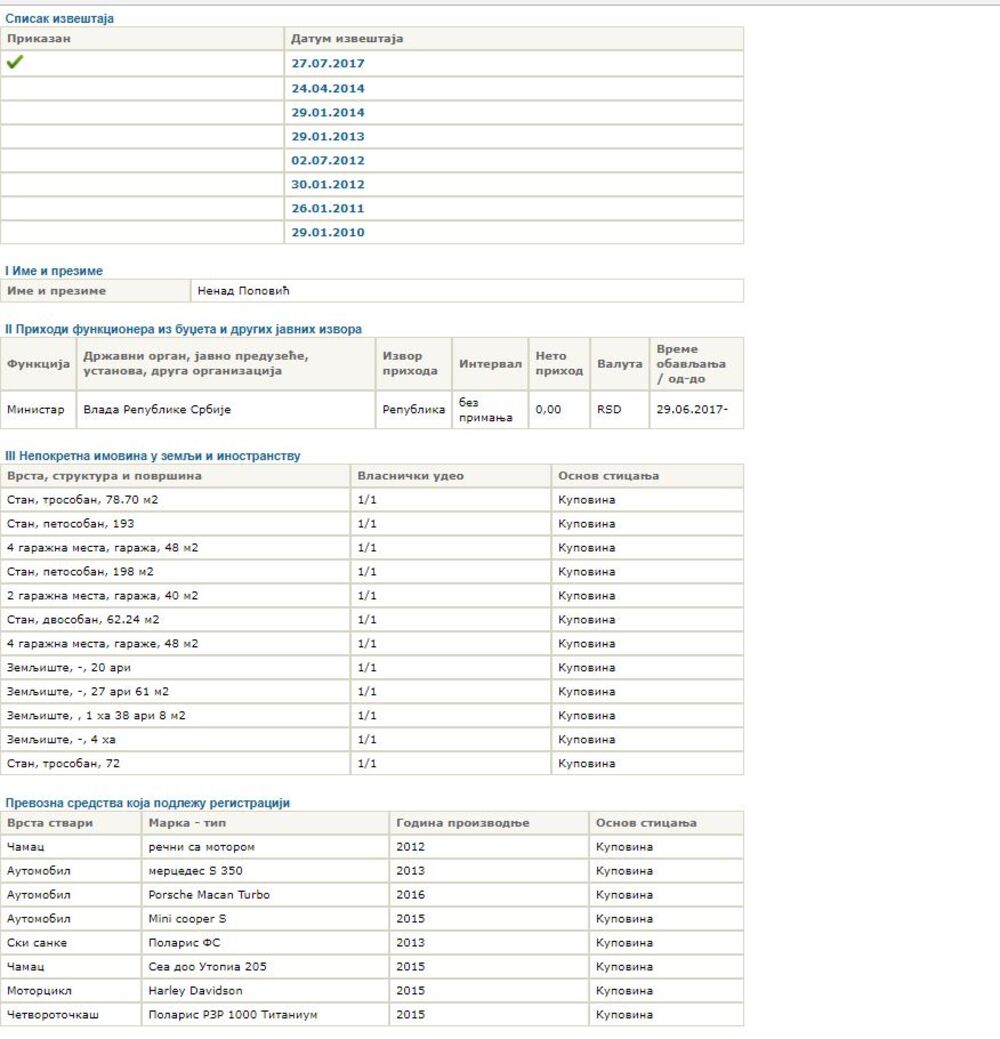Open report dated 02.07.2012
This screenshot has width=1000, height=1039.
click(327, 160)
